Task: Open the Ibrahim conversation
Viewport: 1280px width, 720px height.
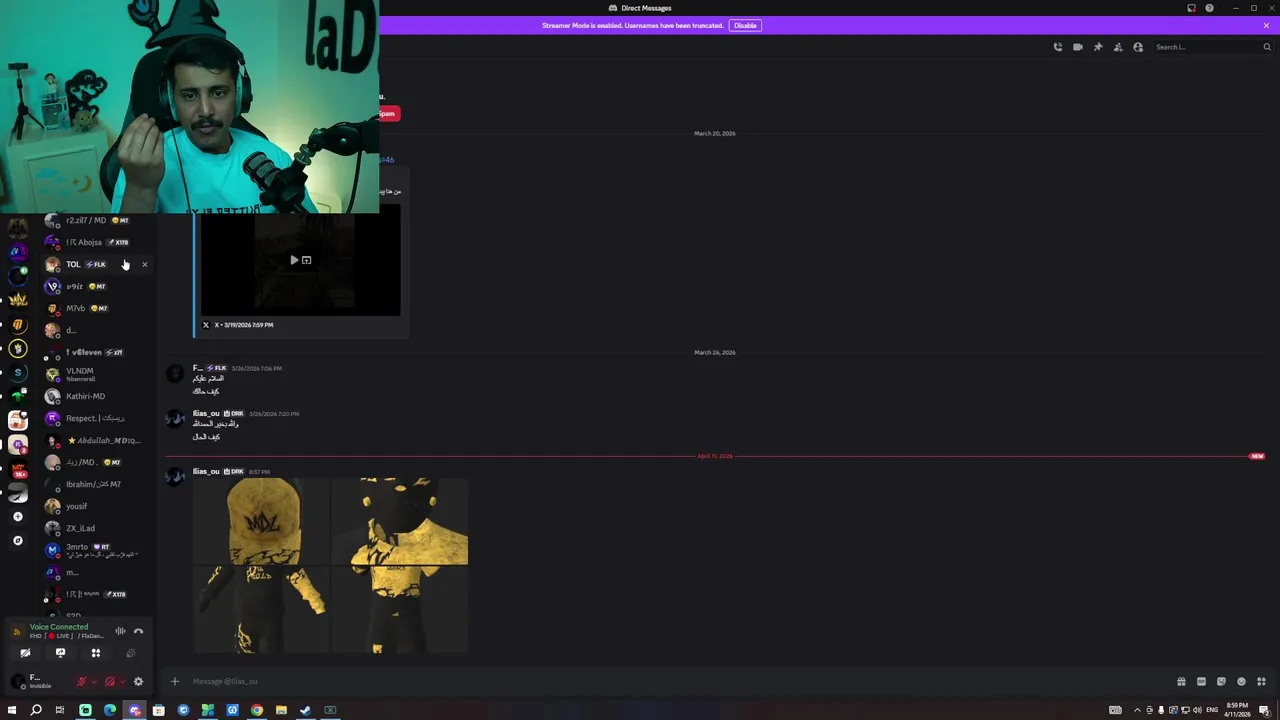Action: [x=95, y=484]
